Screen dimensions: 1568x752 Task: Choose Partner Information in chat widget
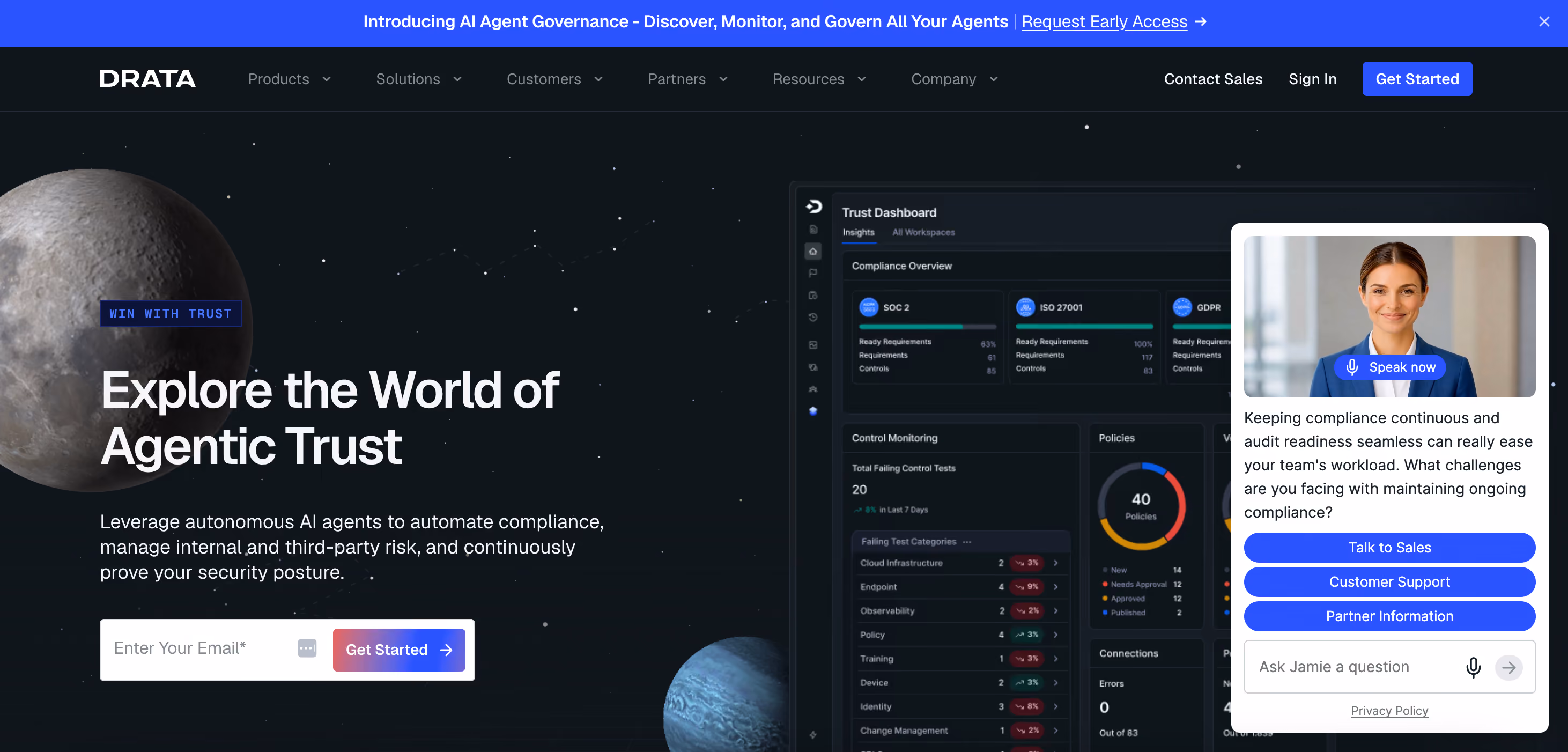1389,616
